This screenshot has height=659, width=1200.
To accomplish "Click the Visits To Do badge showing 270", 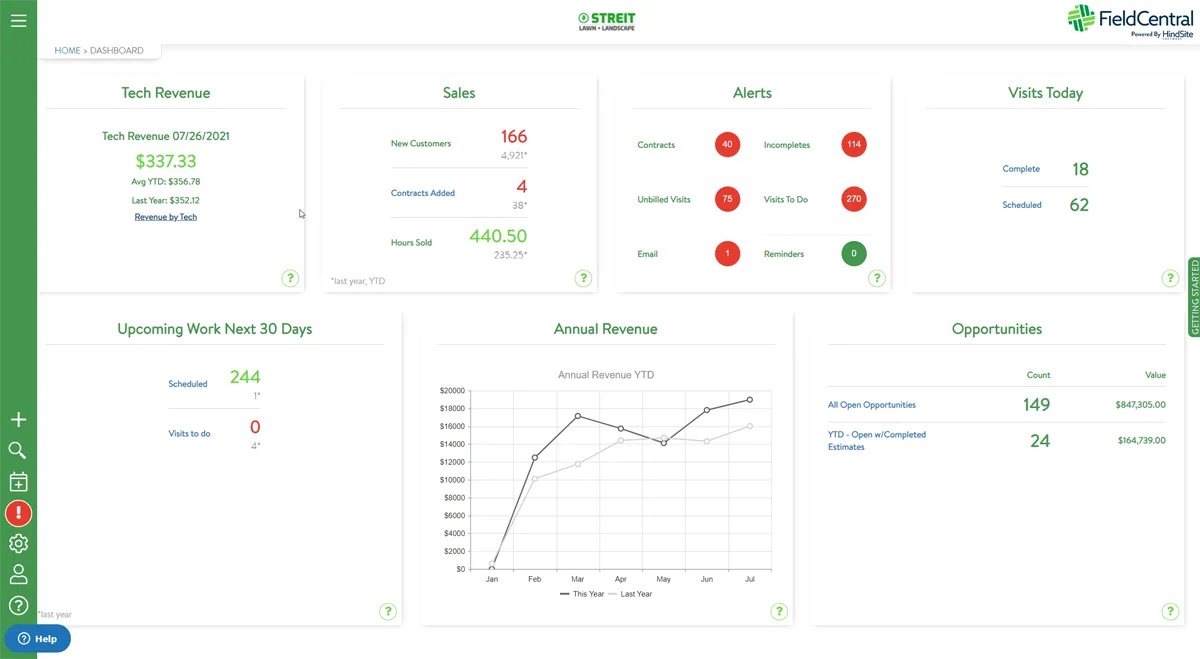I will click(853, 199).
